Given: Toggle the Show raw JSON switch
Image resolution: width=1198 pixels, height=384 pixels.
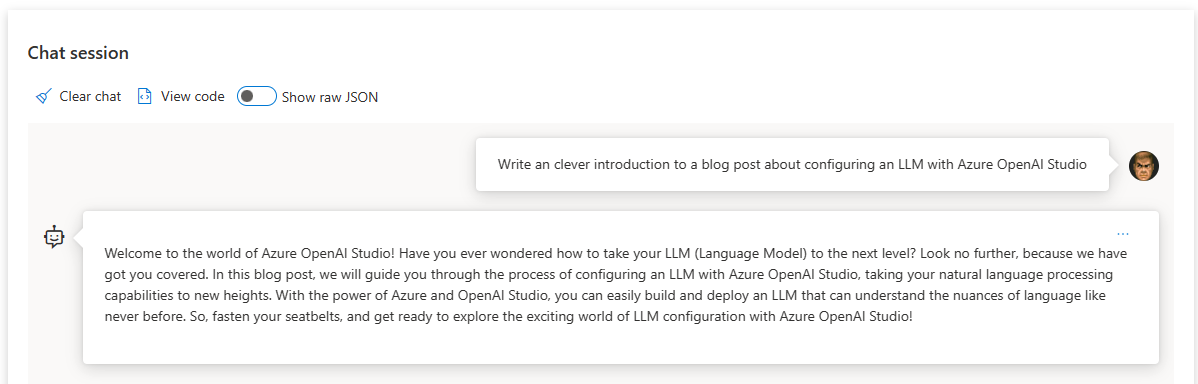Looking at the screenshot, I should 257,96.
